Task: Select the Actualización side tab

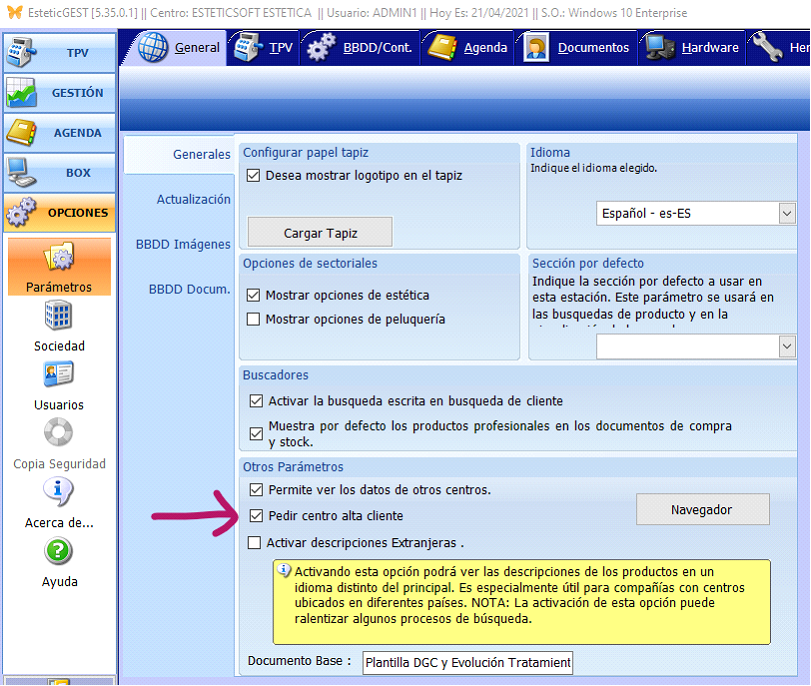Action: point(193,199)
